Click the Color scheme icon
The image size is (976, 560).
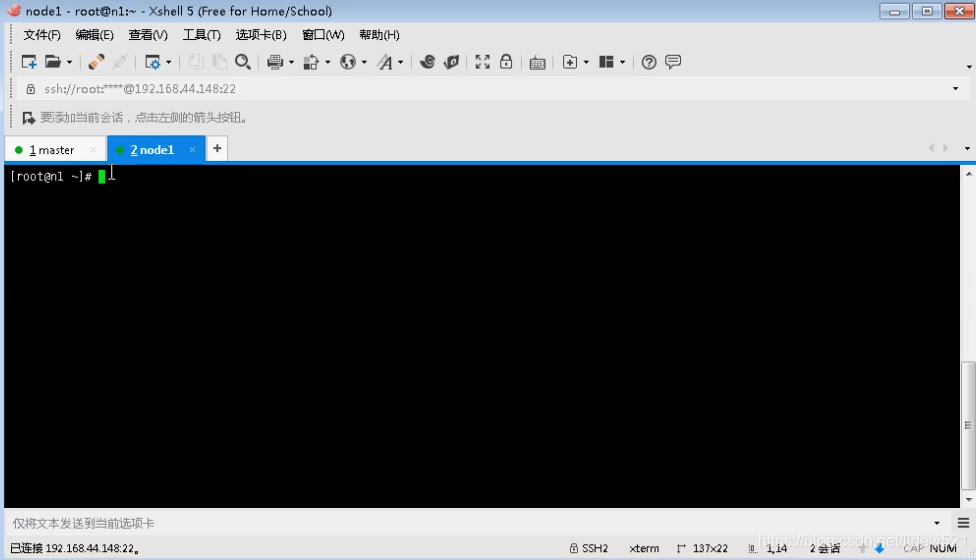click(x=311, y=62)
